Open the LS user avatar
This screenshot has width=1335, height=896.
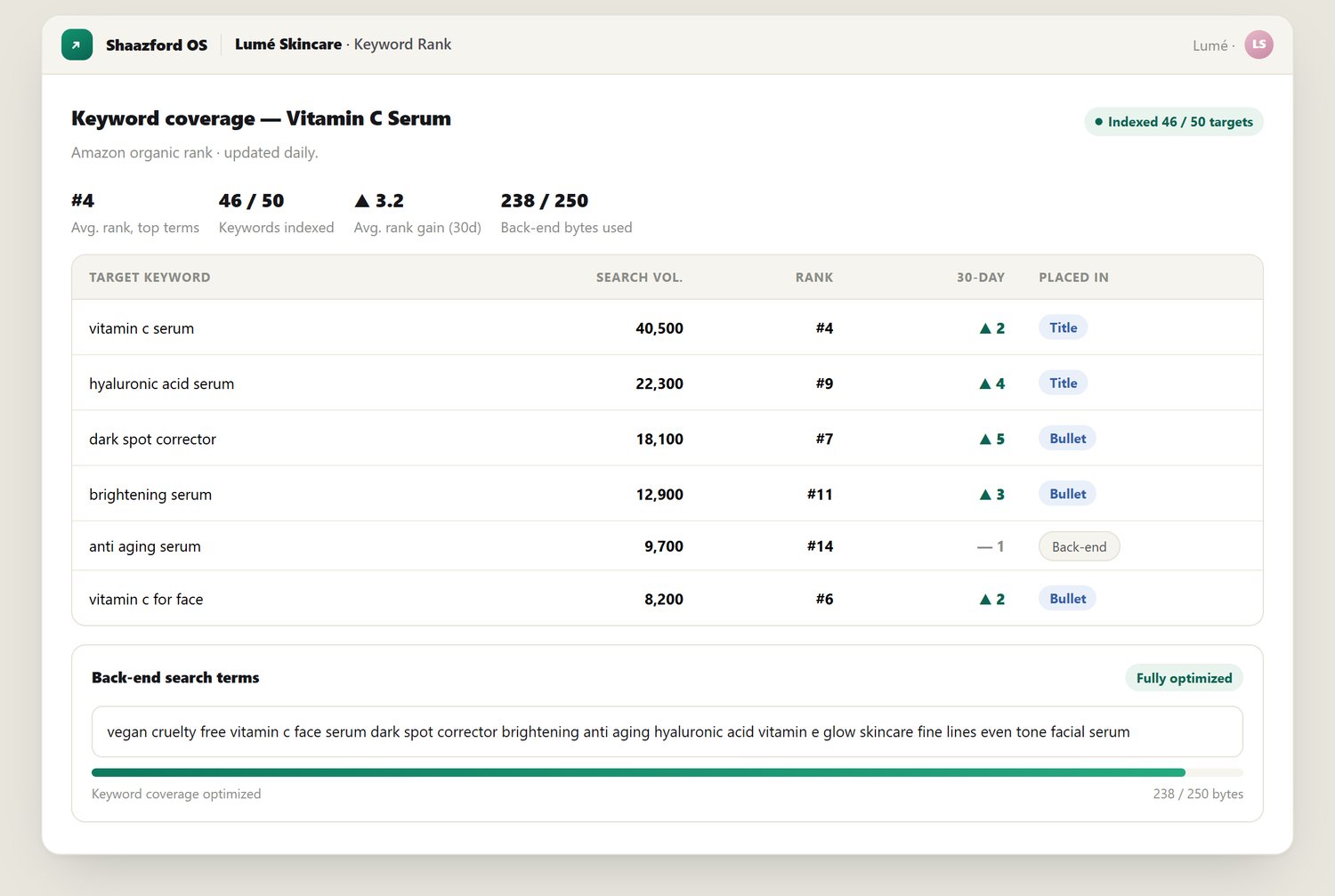tap(1258, 44)
